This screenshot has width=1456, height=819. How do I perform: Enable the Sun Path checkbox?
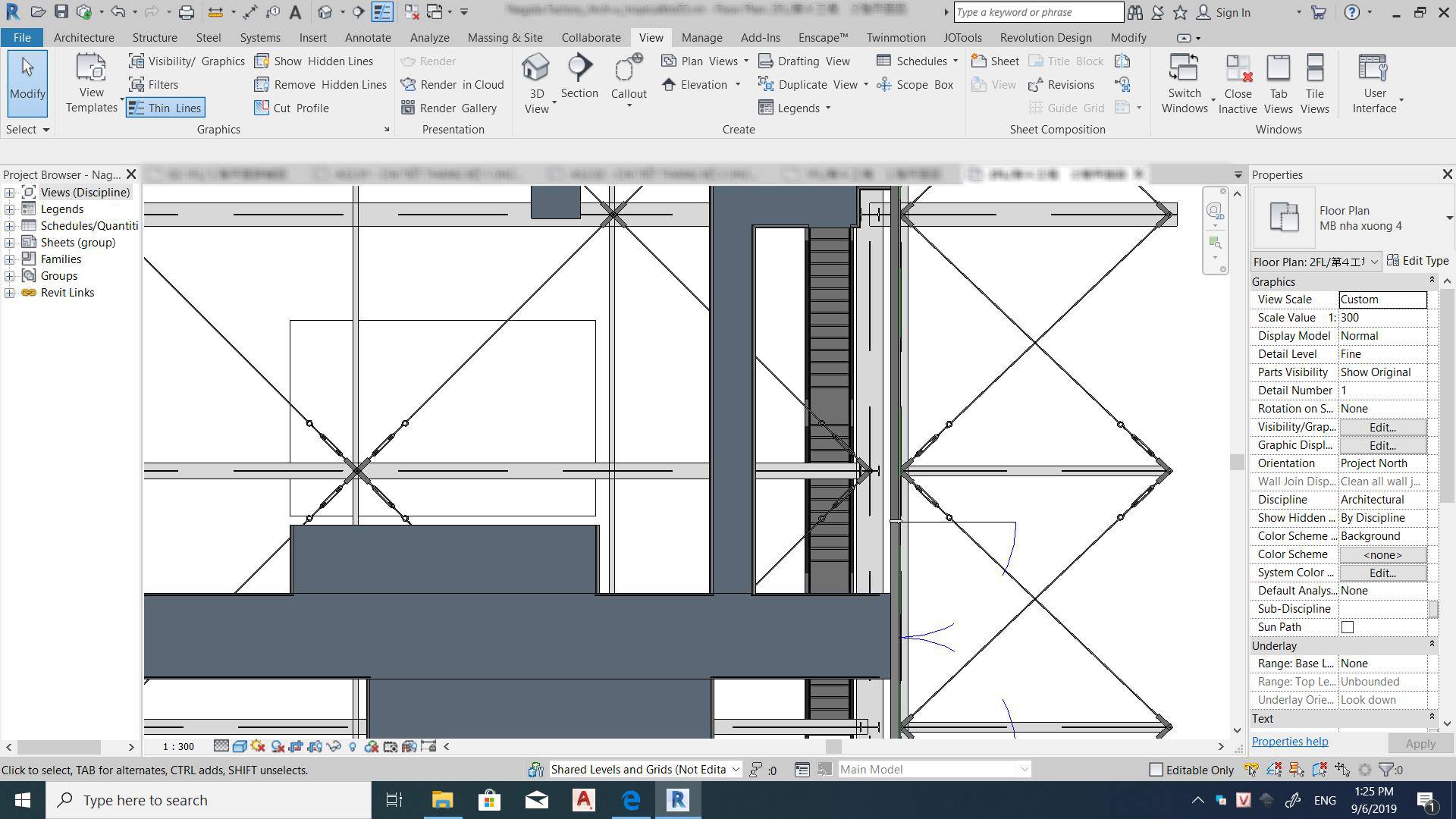(1348, 627)
